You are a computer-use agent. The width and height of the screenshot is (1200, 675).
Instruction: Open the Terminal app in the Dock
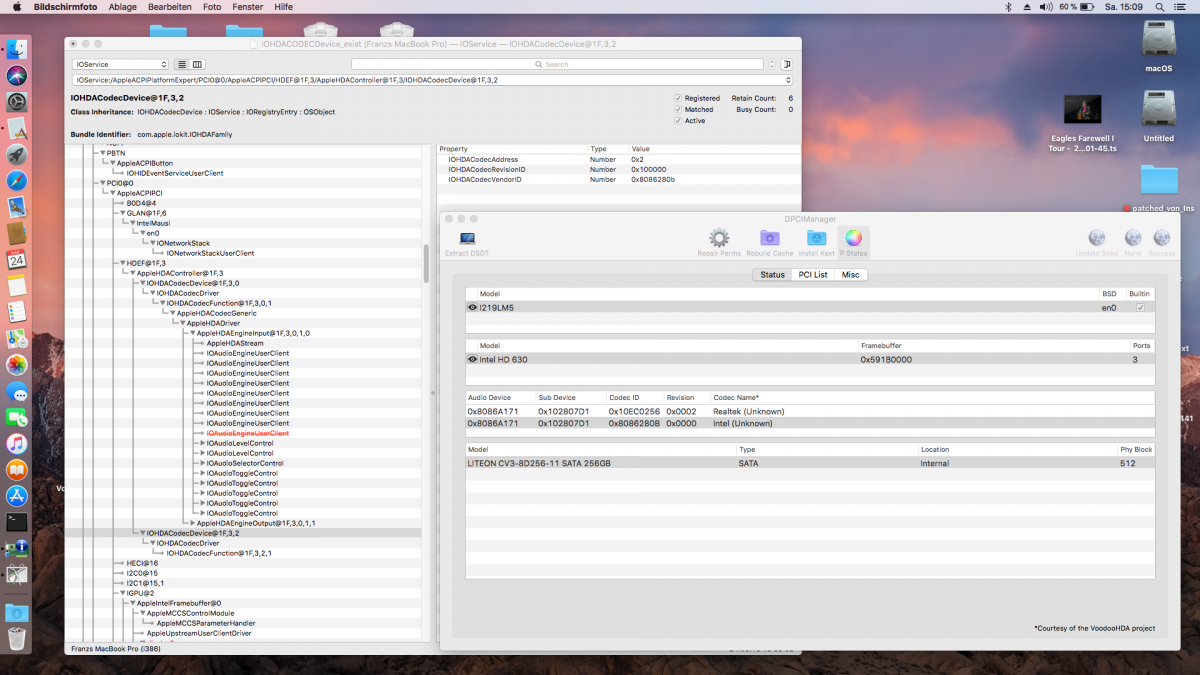(x=17, y=521)
